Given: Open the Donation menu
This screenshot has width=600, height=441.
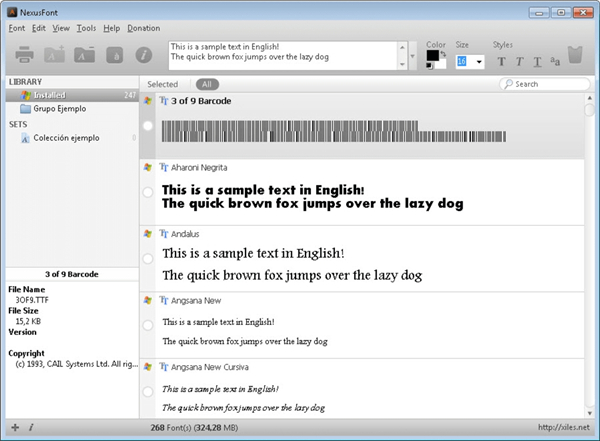Looking at the screenshot, I should [x=144, y=29].
